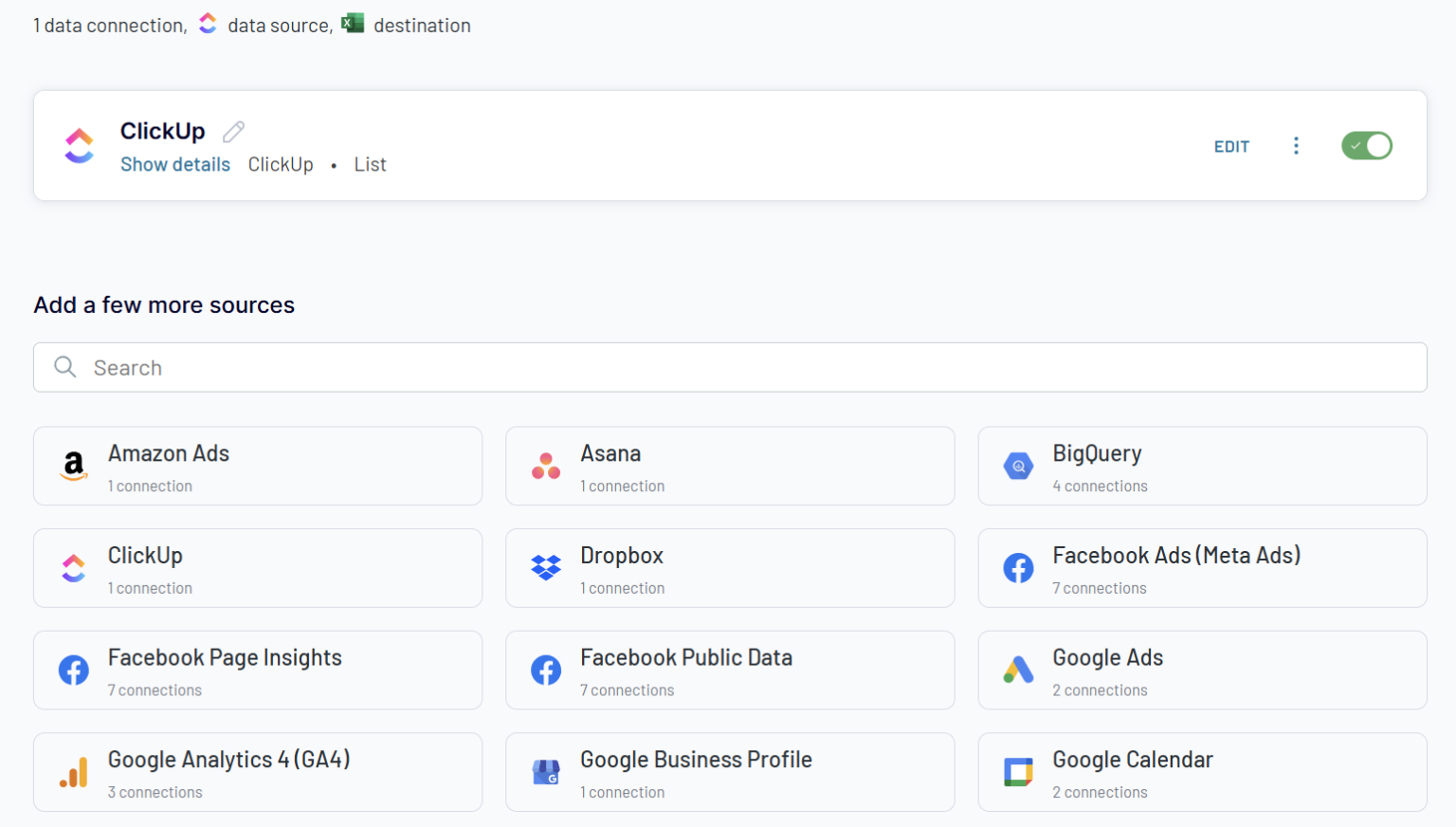Click the pencil icon to rename ClickUp
This screenshot has height=827, width=1456.
233,132
